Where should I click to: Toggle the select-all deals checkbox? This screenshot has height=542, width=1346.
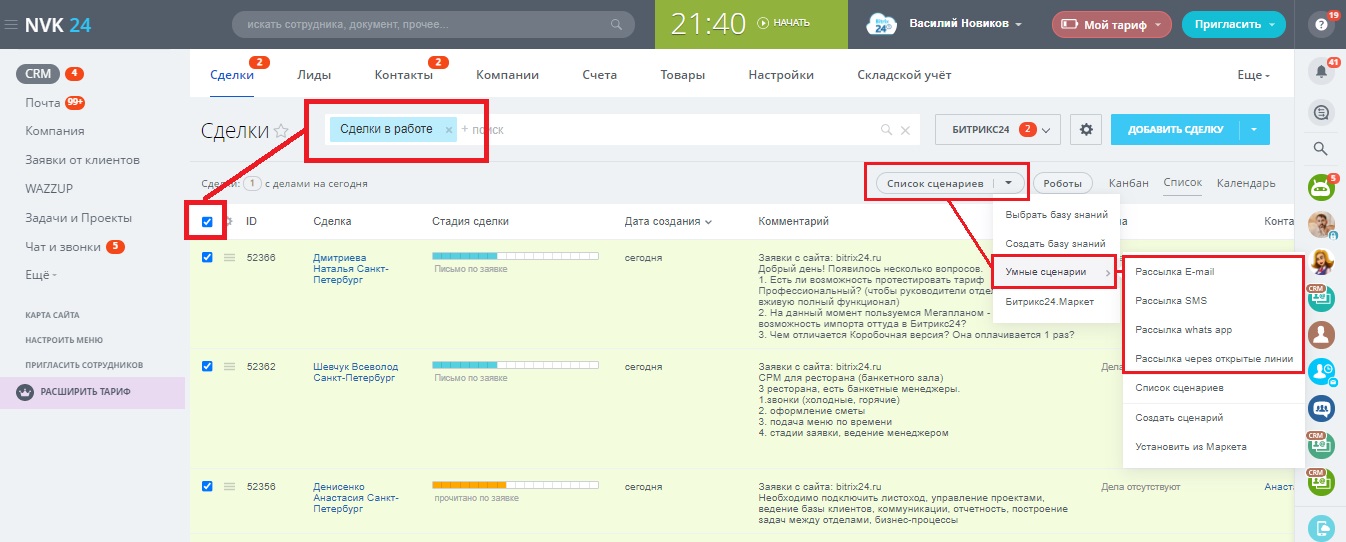[x=208, y=221]
